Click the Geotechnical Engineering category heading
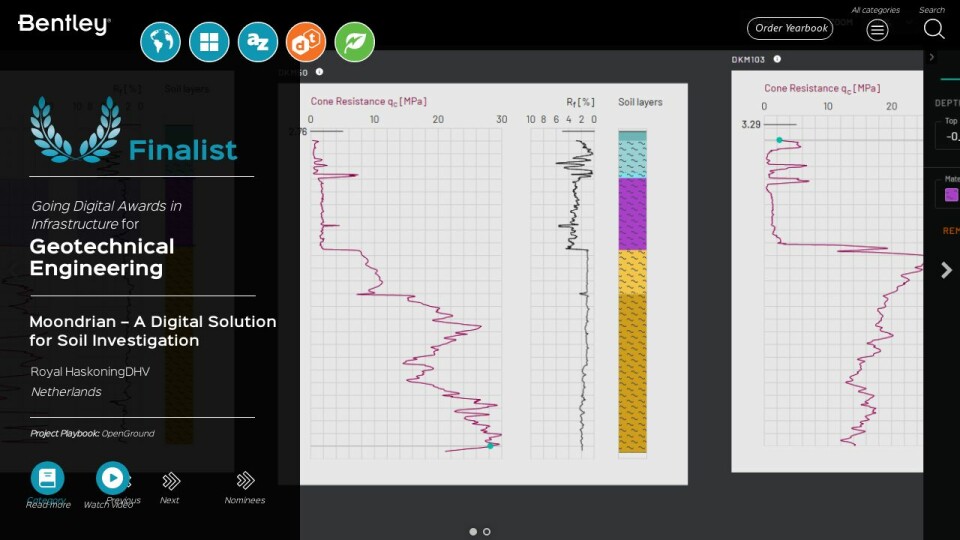960x540 pixels. coord(102,257)
